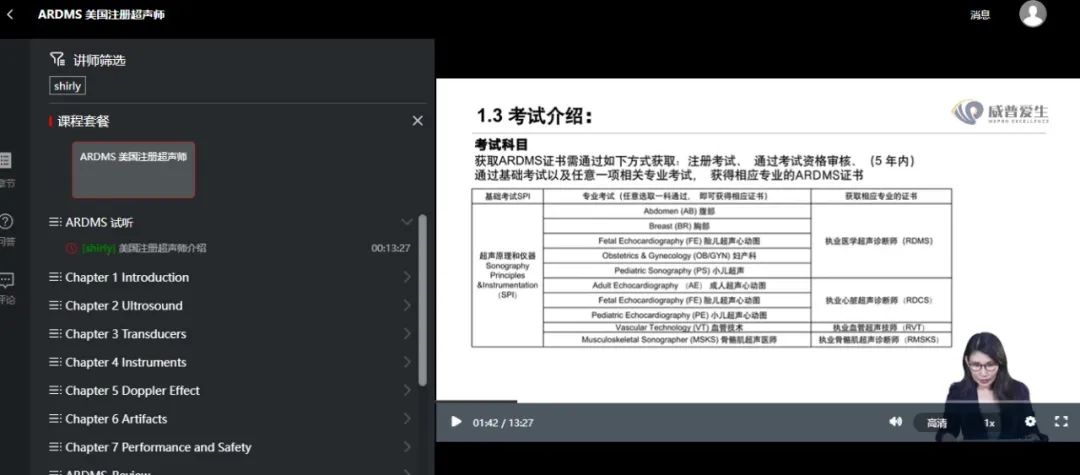
Task: Change playback speed 1x
Action: [989, 423]
